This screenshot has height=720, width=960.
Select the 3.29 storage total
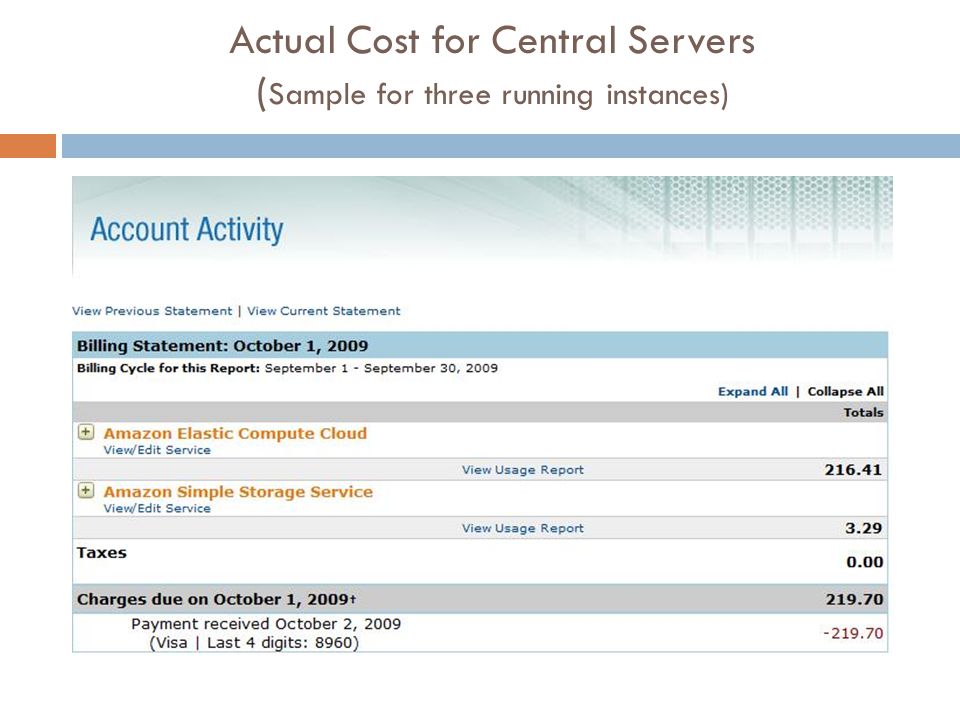tap(863, 528)
